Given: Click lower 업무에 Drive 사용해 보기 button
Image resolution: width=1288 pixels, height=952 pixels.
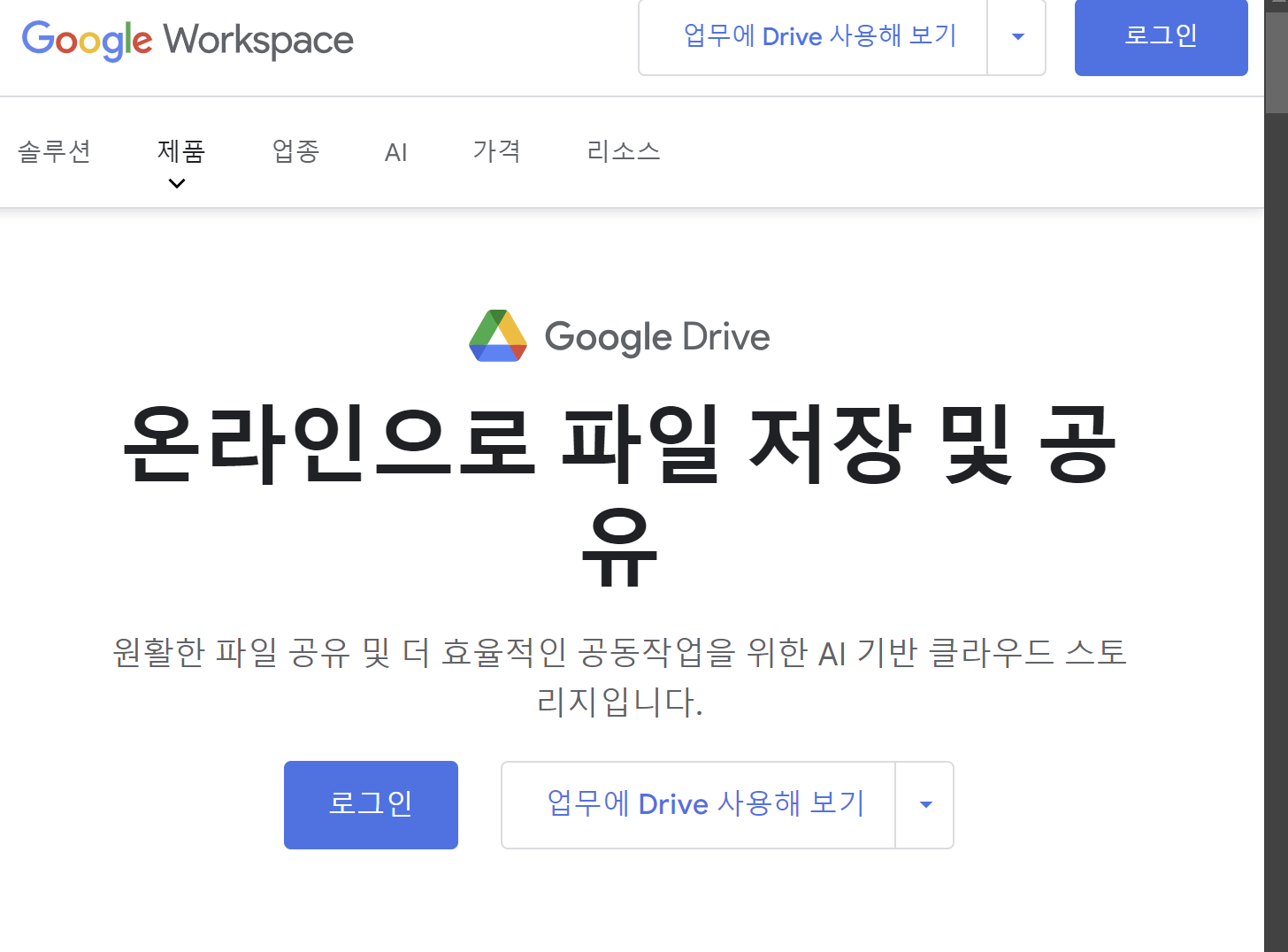Looking at the screenshot, I should [x=699, y=805].
